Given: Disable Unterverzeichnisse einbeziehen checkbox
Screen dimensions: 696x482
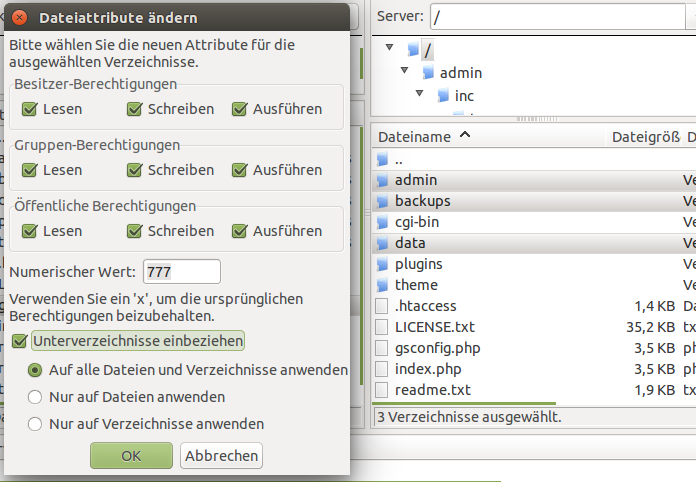Looking at the screenshot, I should click(x=20, y=341).
